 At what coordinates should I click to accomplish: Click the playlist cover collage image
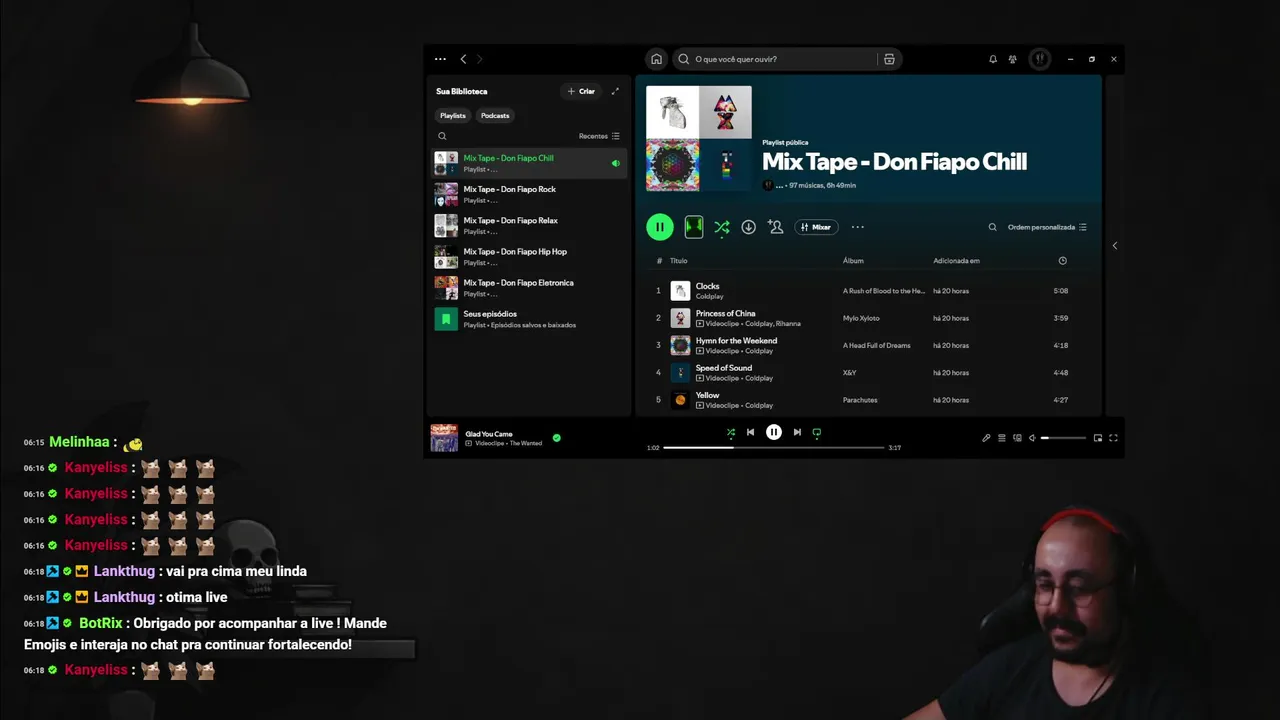pyautogui.click(x=699, y=138)
